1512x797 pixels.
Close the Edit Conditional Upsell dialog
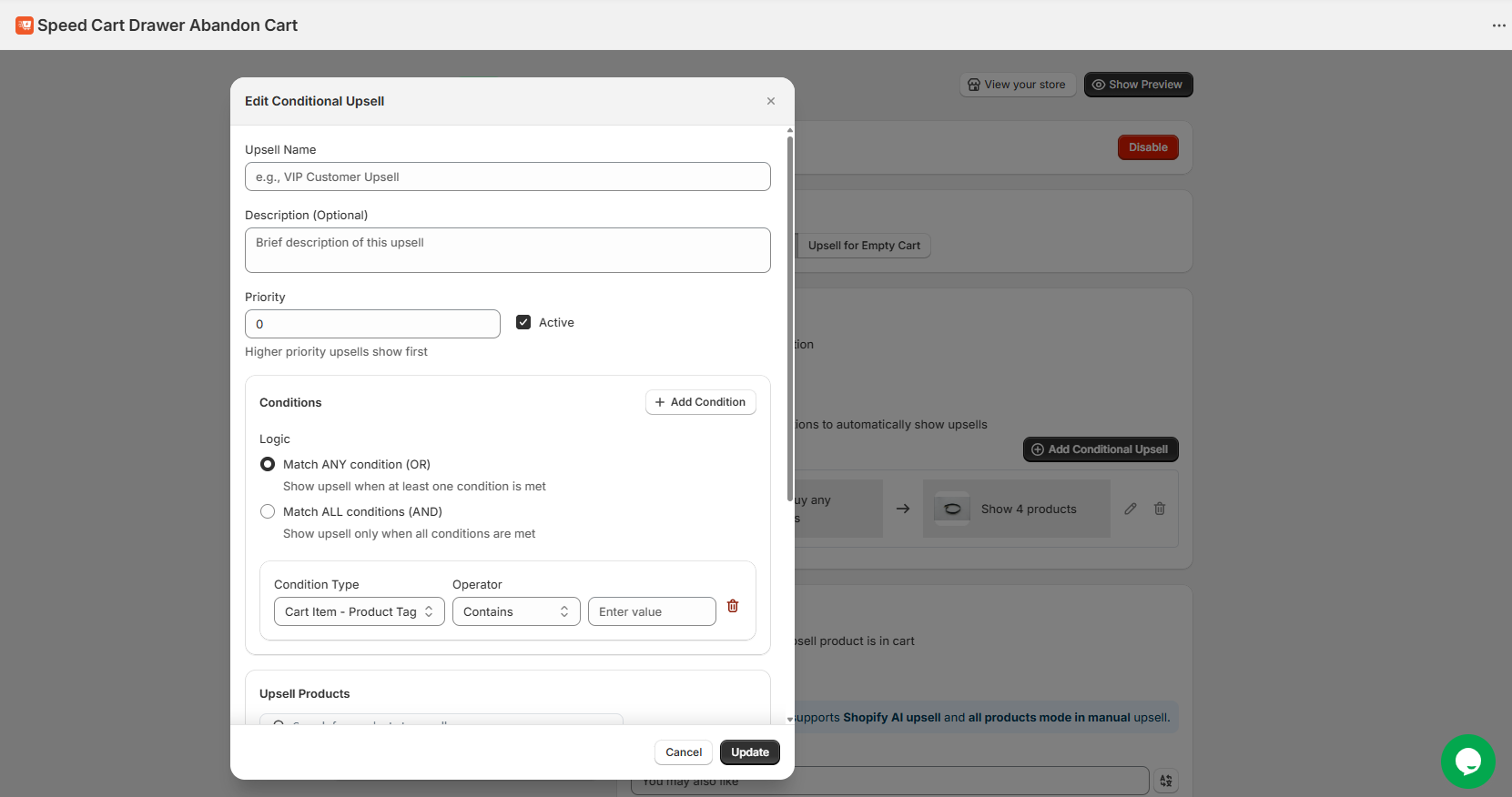click(x=771, y=101)
